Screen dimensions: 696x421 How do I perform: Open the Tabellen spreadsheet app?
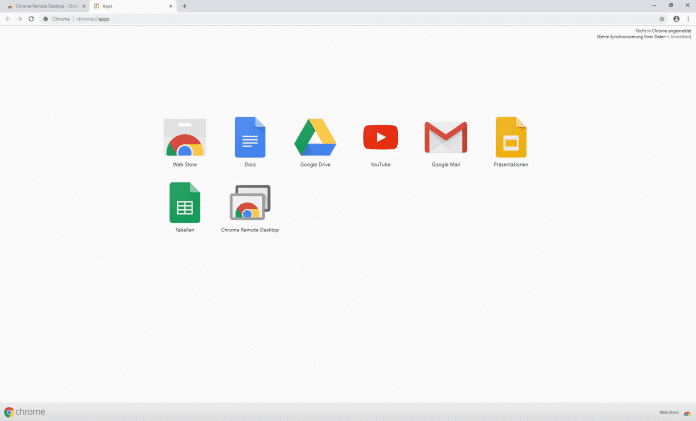coord(185,203)
